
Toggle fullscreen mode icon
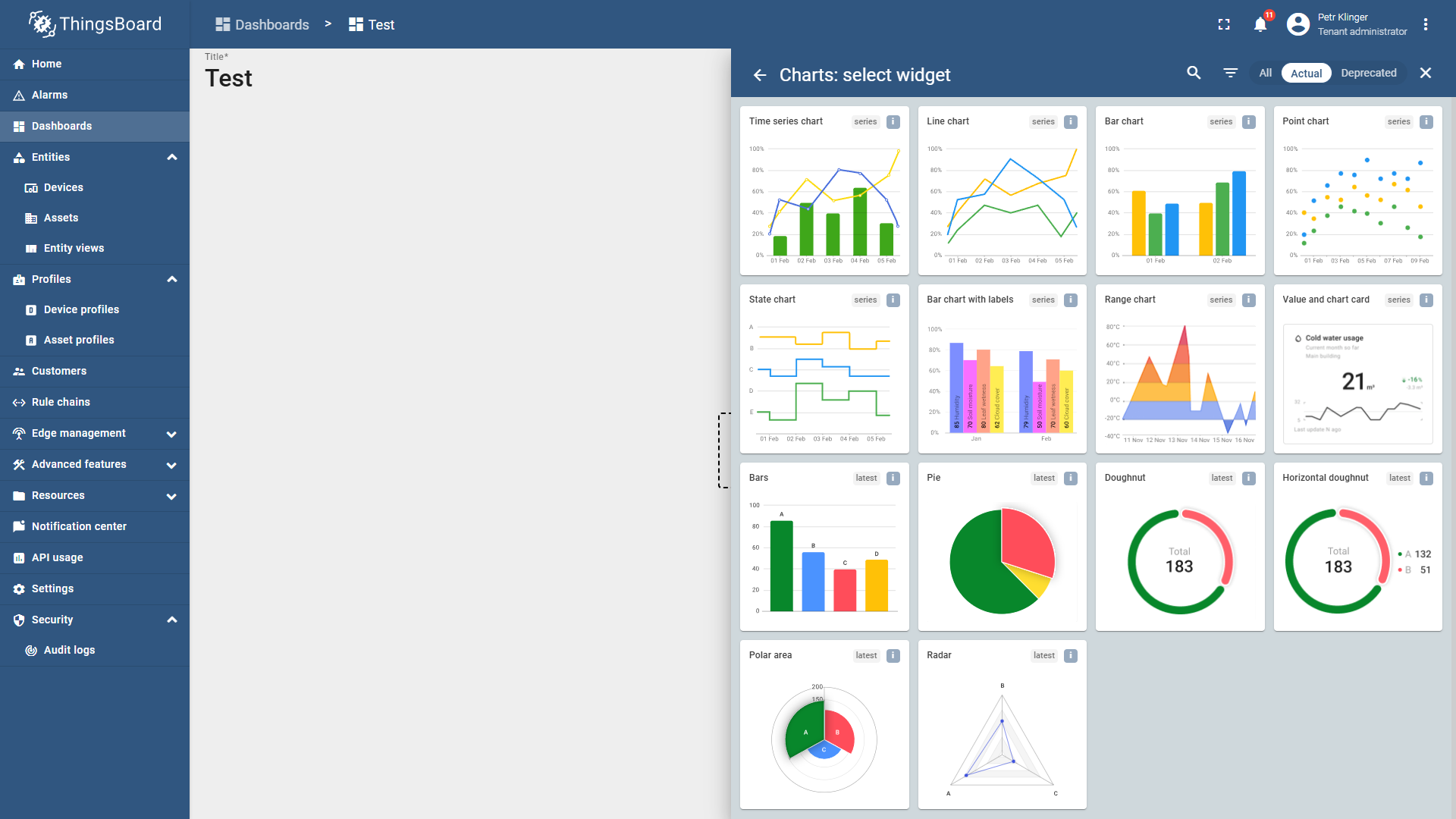click(x=1224, y=24)
